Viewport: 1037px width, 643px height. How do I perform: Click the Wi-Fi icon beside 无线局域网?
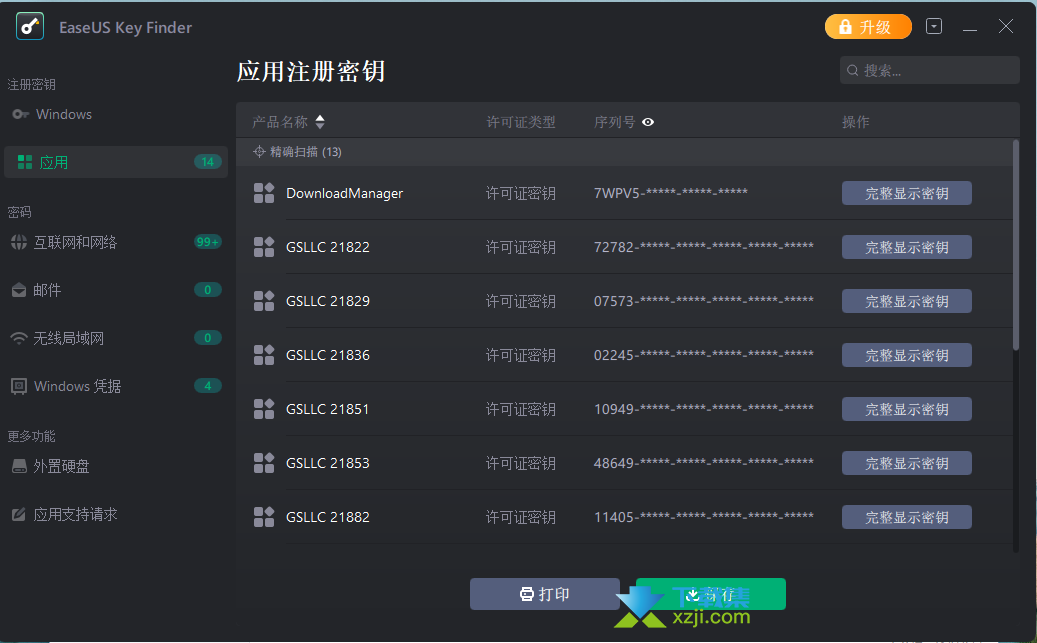point(19,338)
